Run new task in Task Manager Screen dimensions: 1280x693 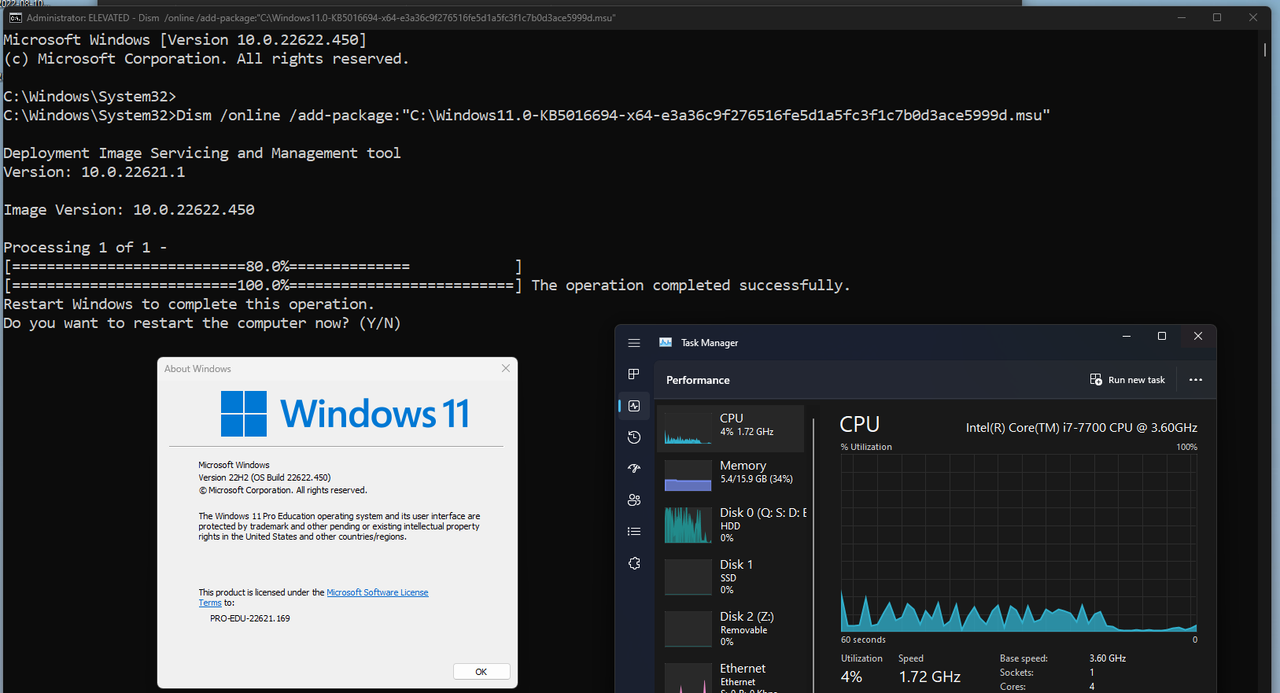pos(1127,380)
